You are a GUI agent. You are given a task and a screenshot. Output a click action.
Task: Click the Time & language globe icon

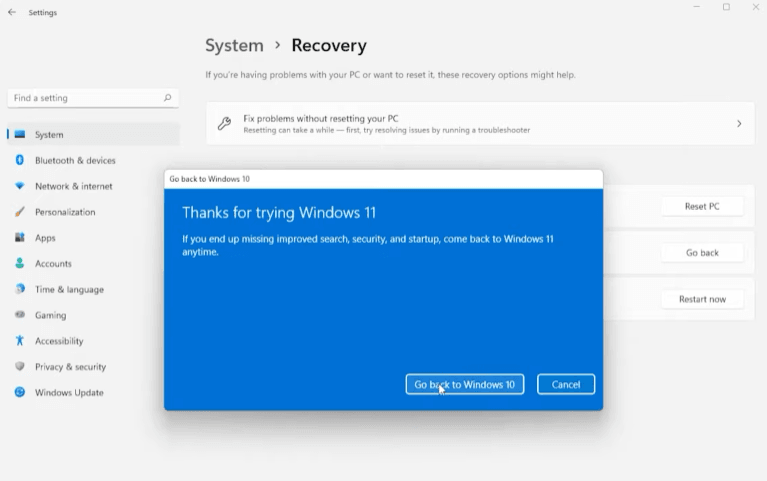coord(20,289)
